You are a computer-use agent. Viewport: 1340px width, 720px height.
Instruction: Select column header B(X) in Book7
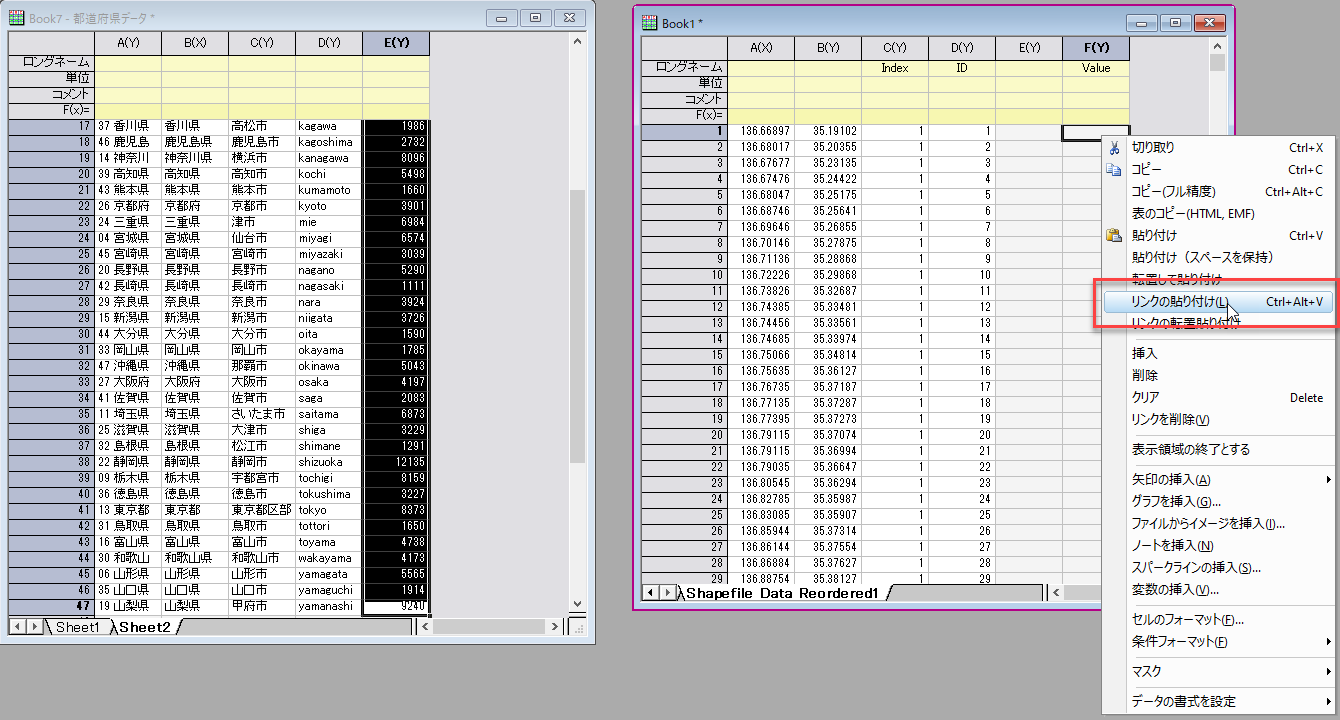pyautogui.click(x=195, y=42)
